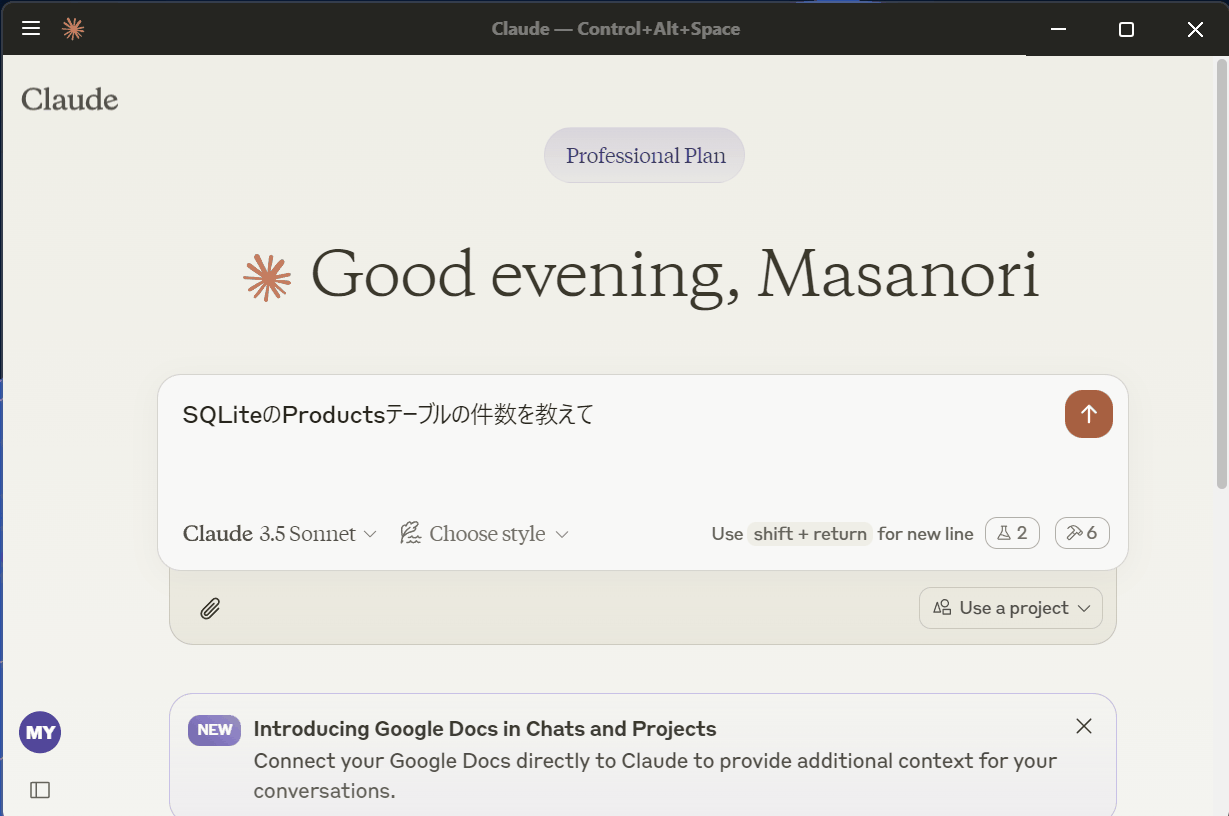Toggle the sidebar panel icon
Screen dimensions: 1229x816
click(40, 790)
